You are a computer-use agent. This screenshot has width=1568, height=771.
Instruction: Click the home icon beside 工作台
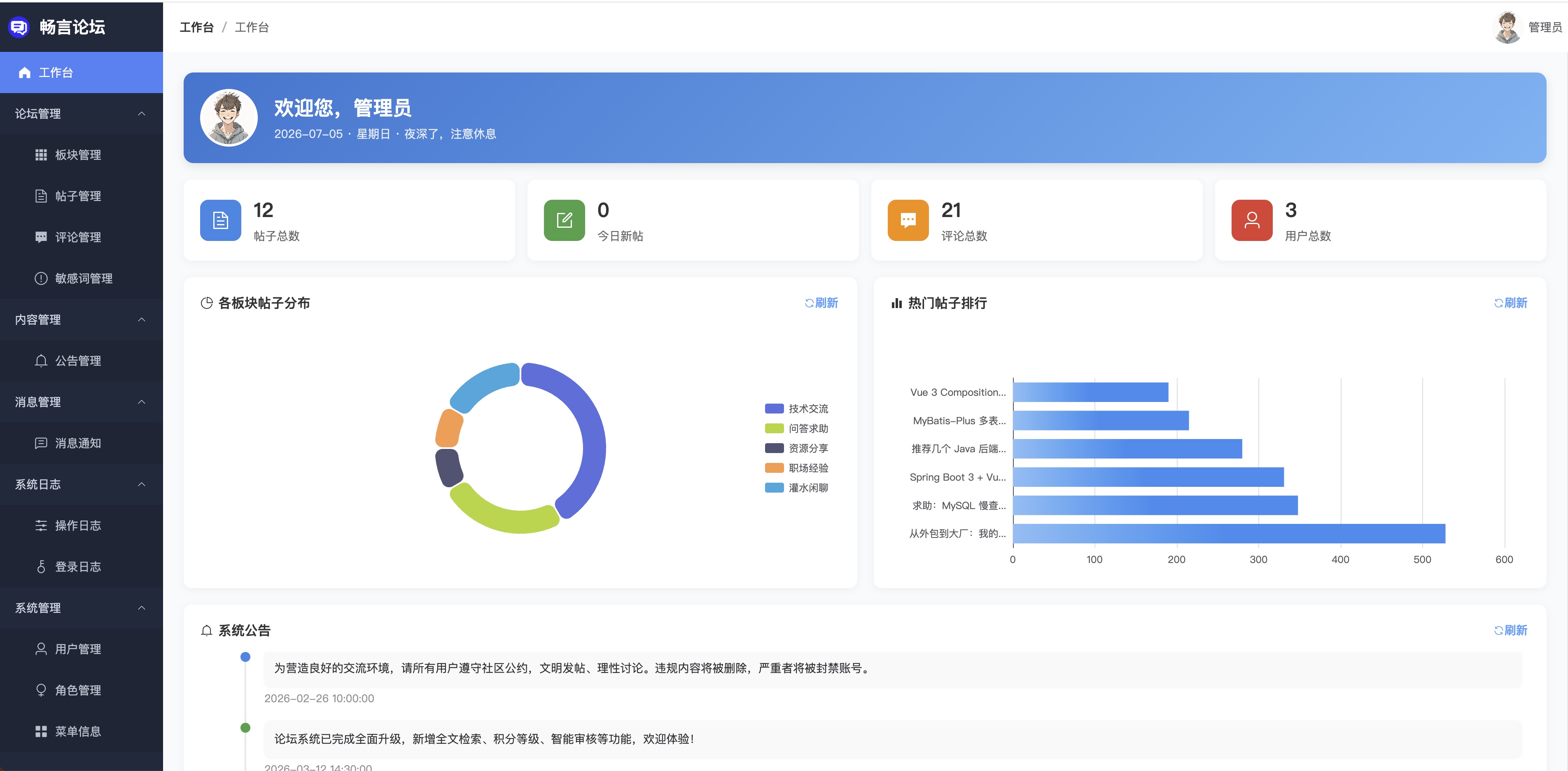pos(24,72)
